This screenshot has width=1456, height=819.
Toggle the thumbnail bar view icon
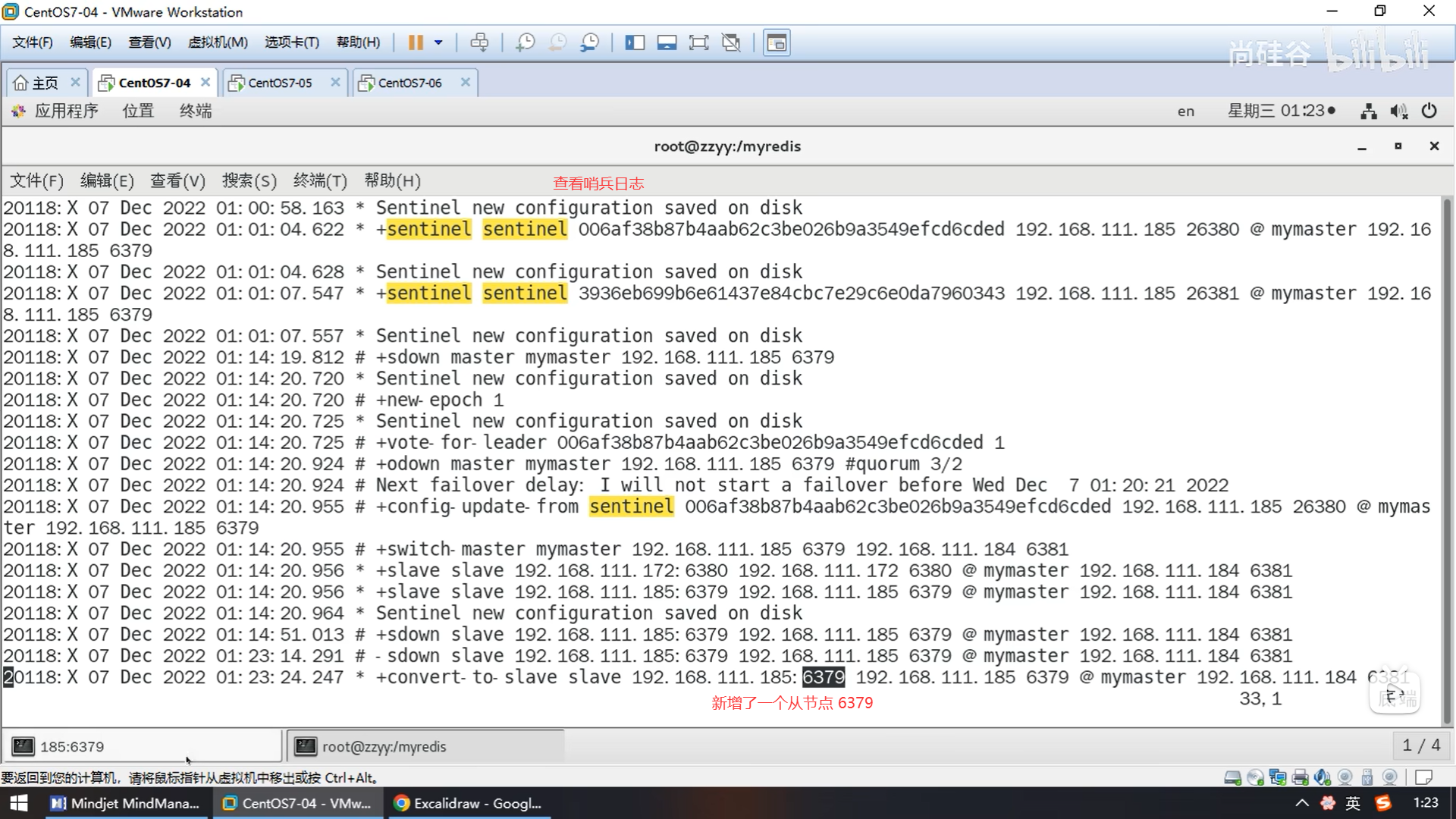pyautogui.click(x=667, y=42)
